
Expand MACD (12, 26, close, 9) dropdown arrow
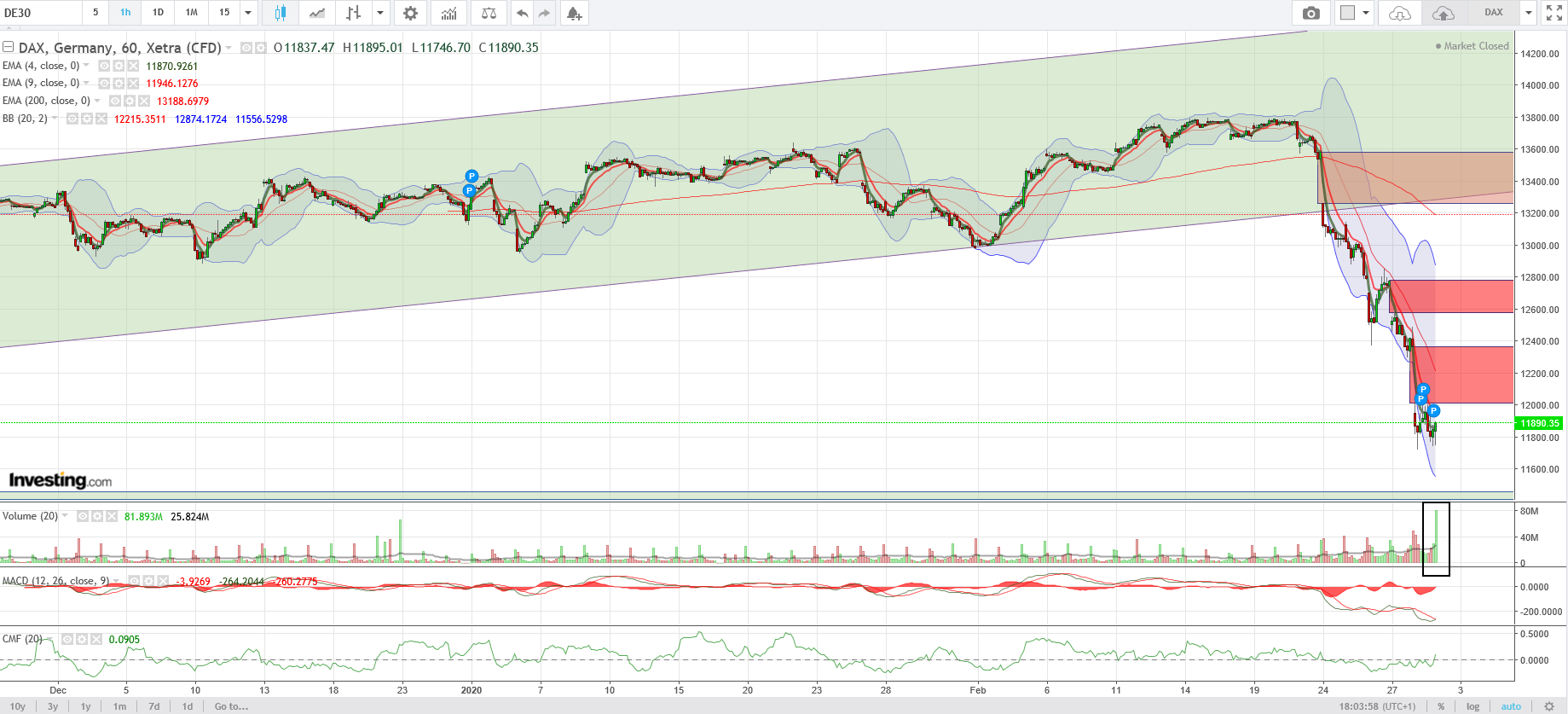(x=116, y=581)
